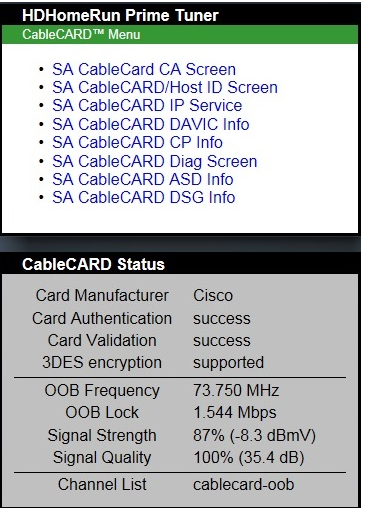Image resolution: width=366 pixels, height=511 pixels.
Task: Open SA CableCARD DSG Info link
Action: click(x=144, y=197)
